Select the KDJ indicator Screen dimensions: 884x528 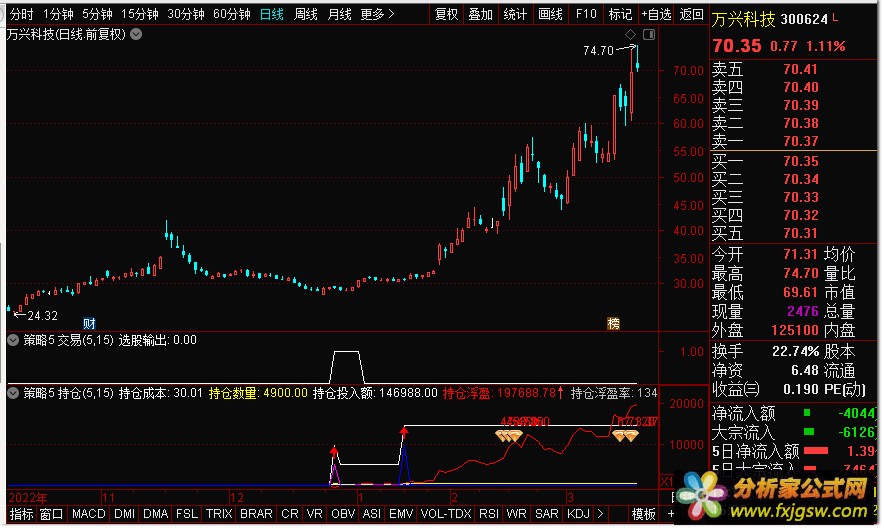578,514
